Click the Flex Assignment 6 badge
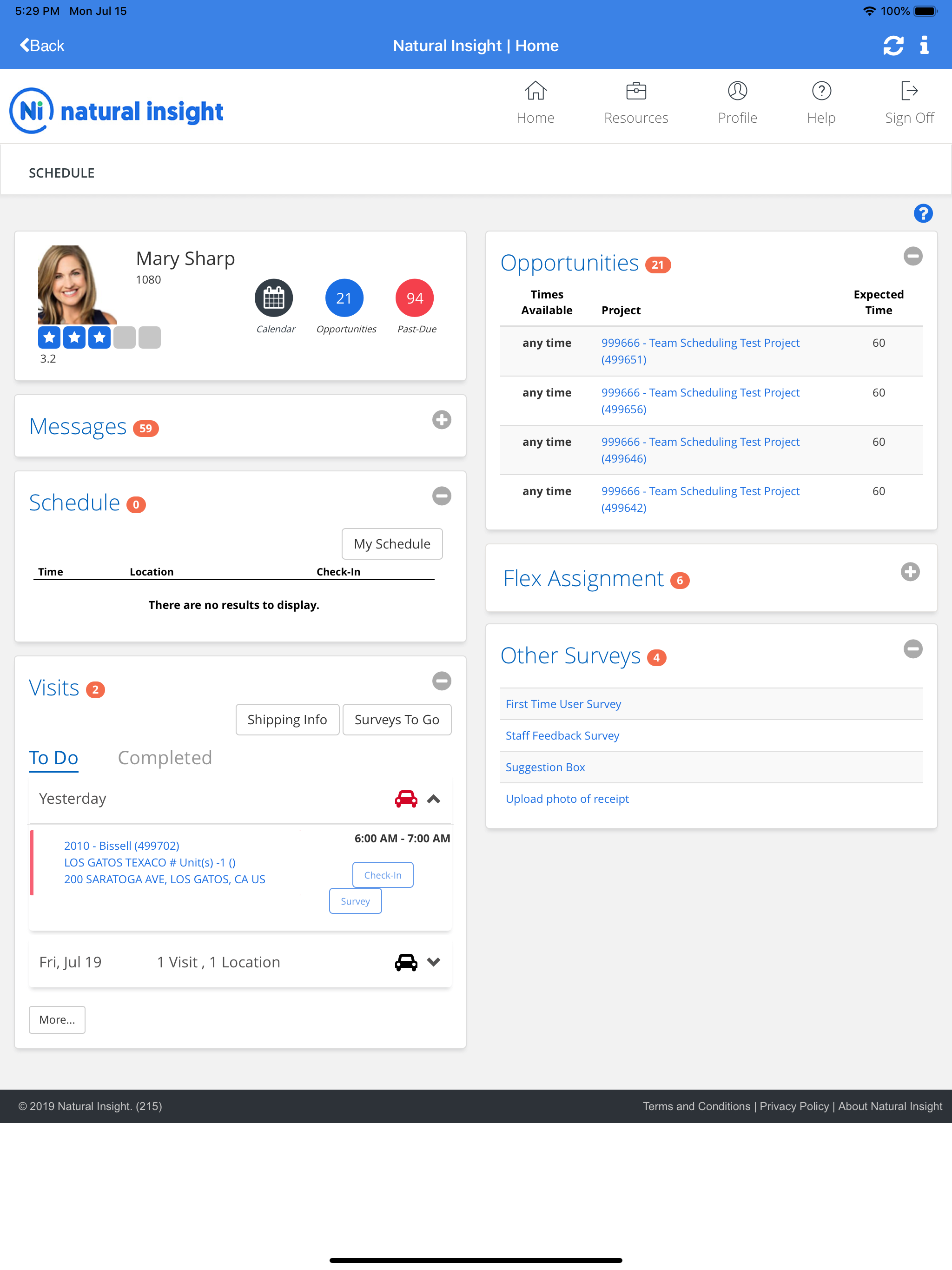This screenshot has height=1270, width=952. [680, 581]
